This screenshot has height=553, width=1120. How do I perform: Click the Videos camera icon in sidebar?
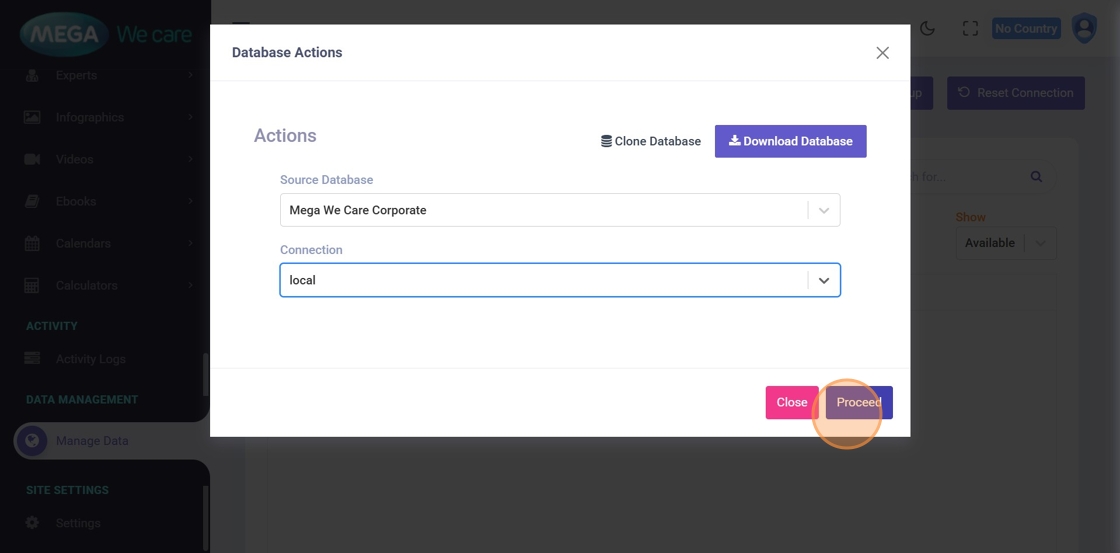tap(32, 159)
